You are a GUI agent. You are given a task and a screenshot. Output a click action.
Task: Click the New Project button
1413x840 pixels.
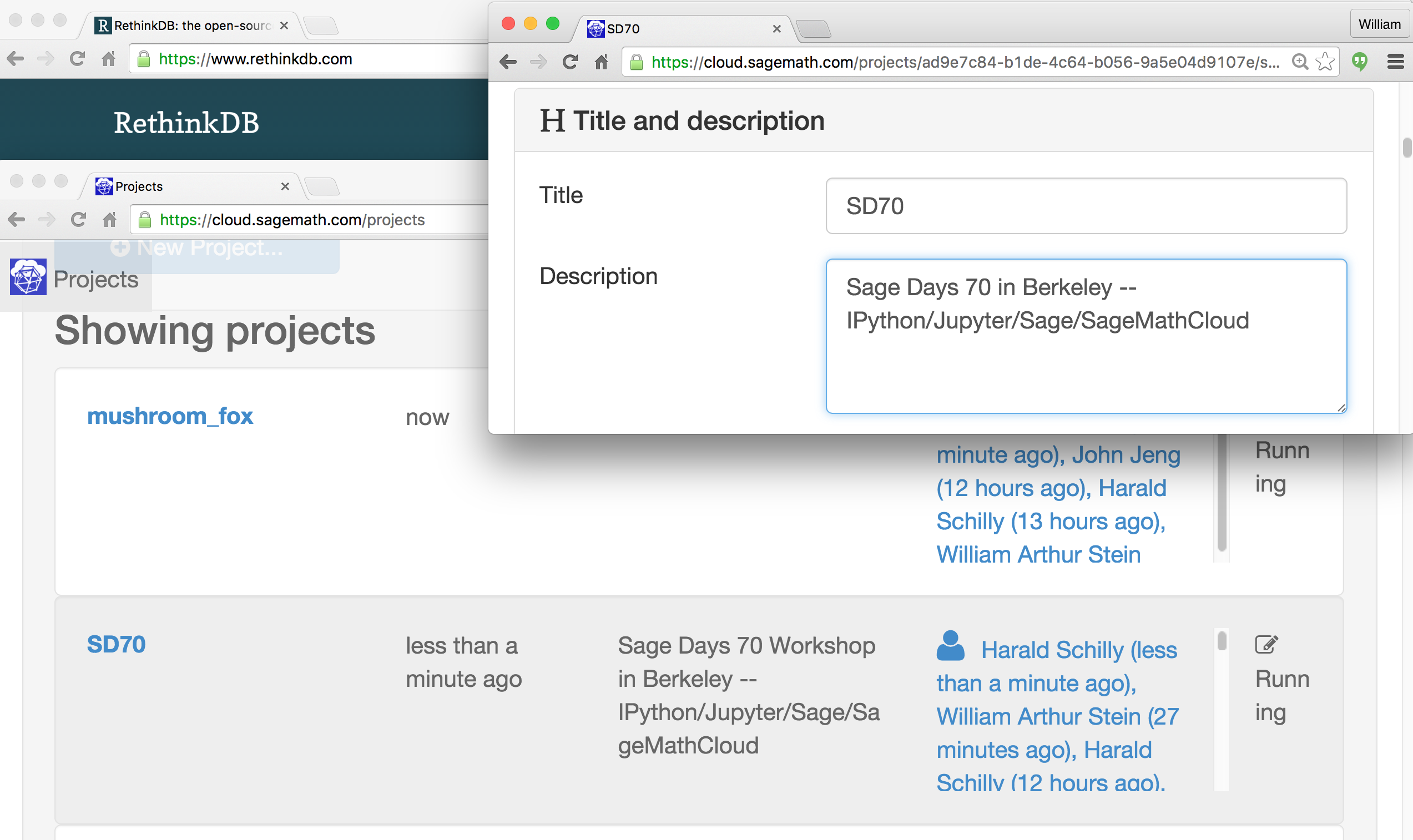pos(197,249)
